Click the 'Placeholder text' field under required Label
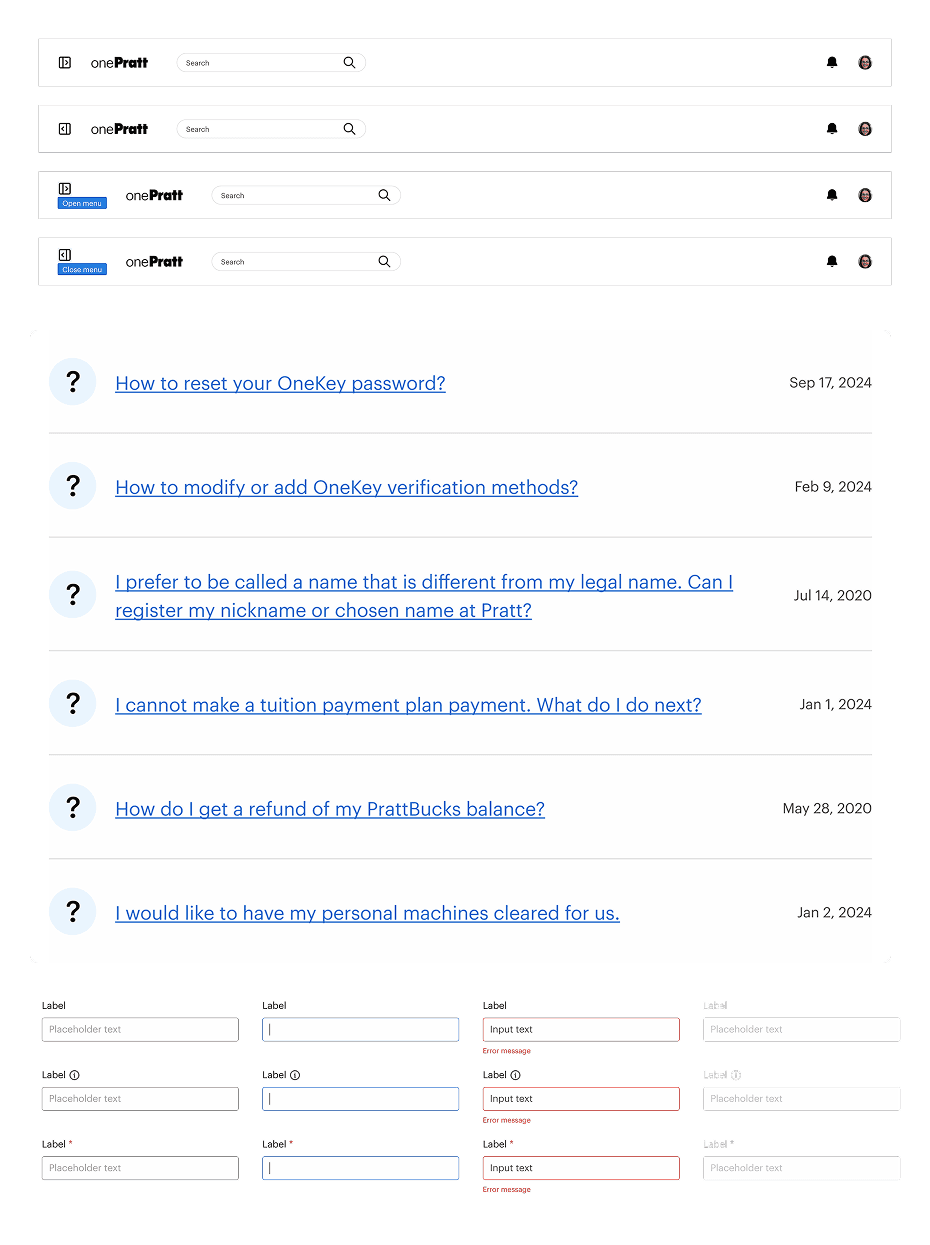930x1245 pixels. [x=140, y=1167]
